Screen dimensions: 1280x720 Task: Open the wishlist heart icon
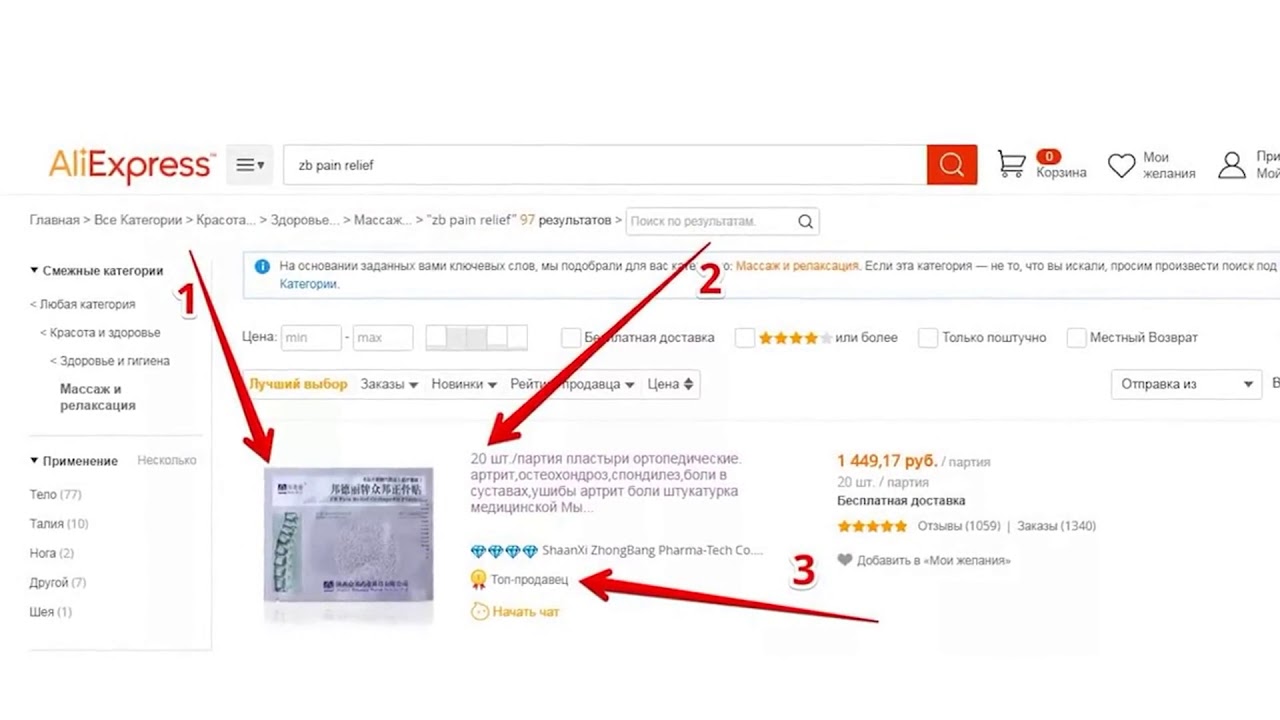1122,165
